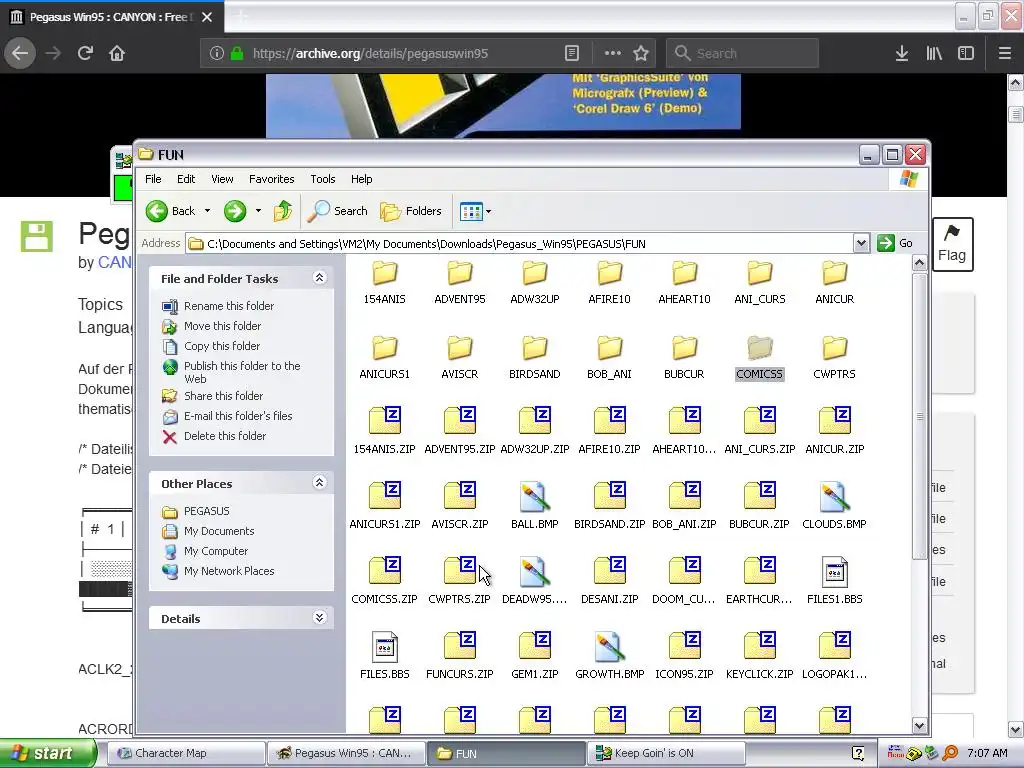The height and width of the screenshot is (768, 1024).
Task: Open Explorer Search pane
Action: 338,211
